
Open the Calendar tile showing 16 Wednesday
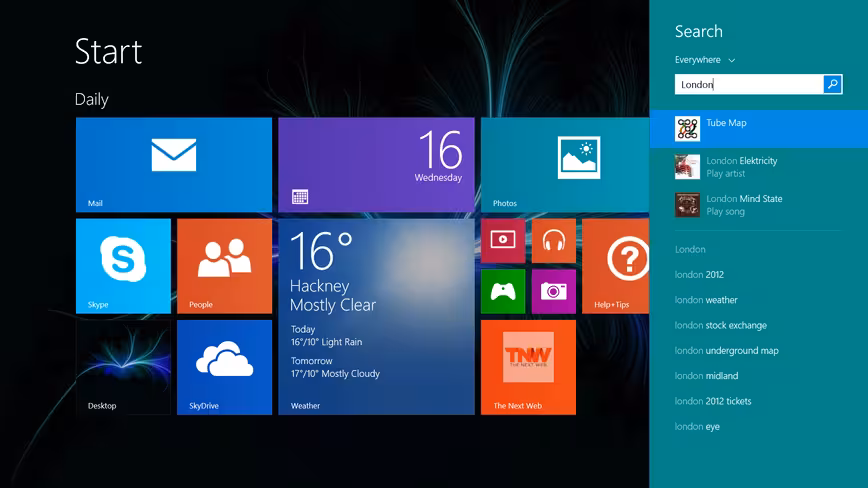[376, 165]
